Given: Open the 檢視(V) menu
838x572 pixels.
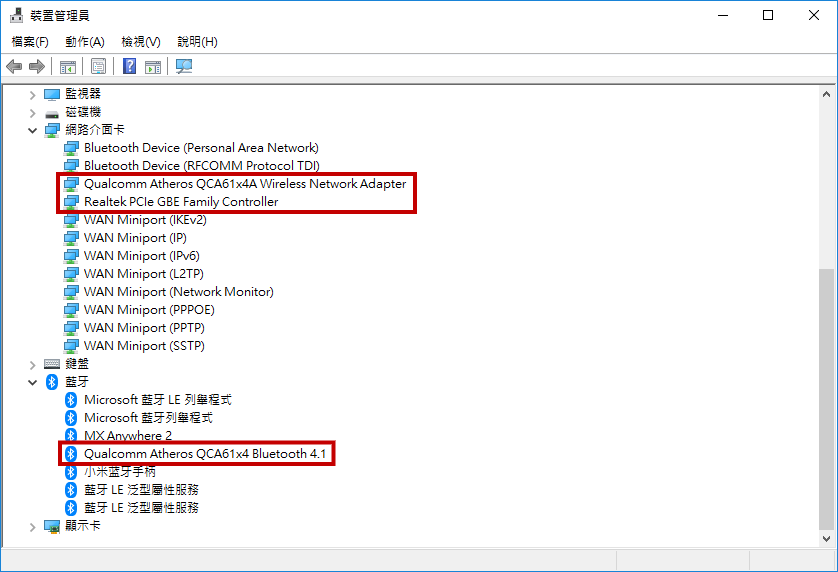Looking at the screenshot, I should (x=141, y=42).
